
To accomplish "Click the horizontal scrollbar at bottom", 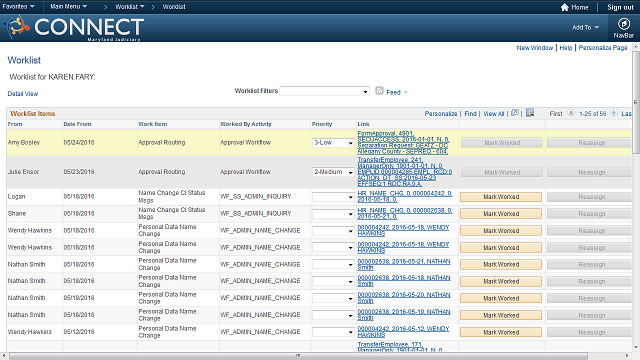I will [x=298, y=356].
